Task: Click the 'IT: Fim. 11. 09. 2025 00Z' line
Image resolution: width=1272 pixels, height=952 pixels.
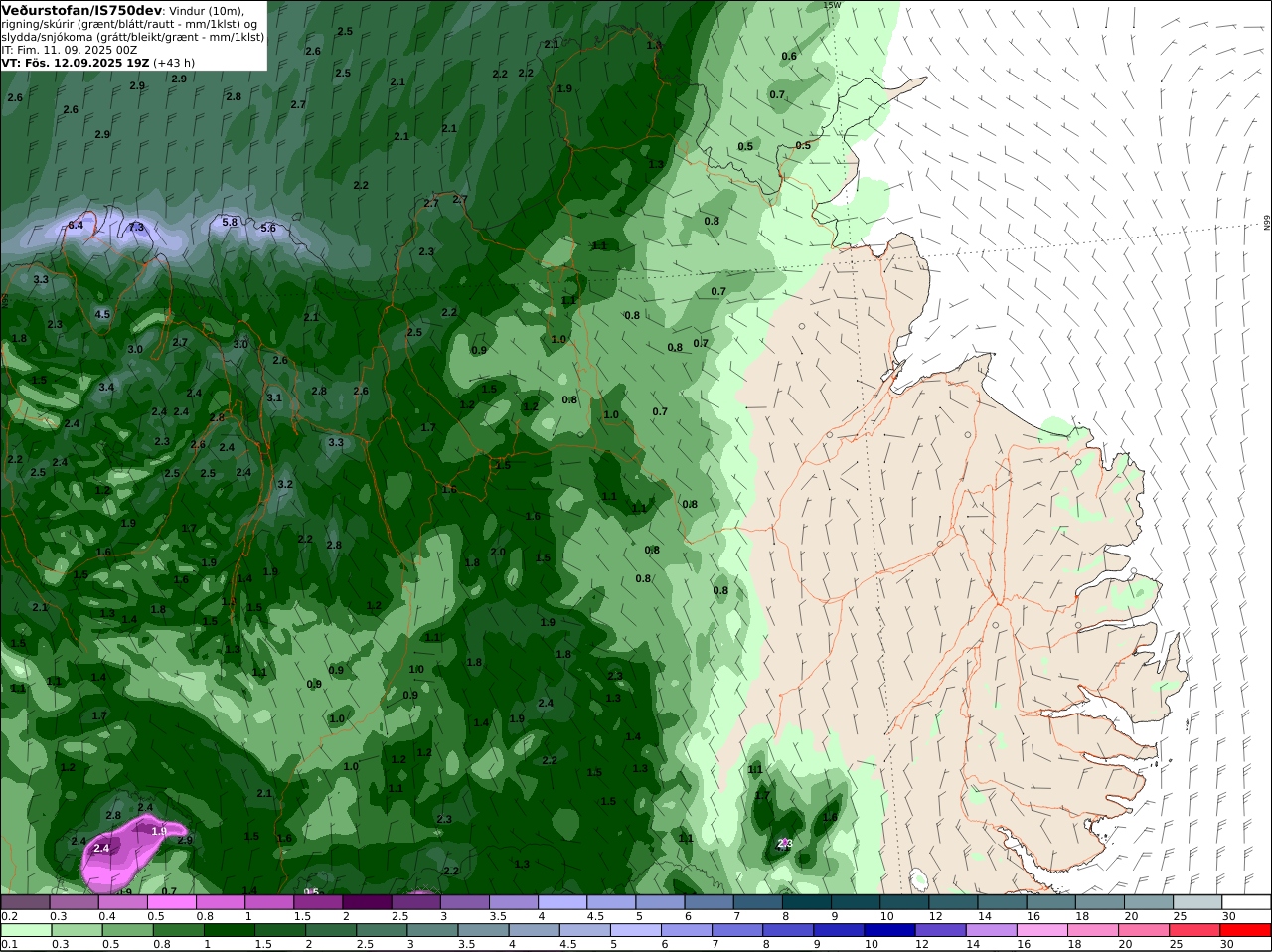Action: [x=70, y=49]
